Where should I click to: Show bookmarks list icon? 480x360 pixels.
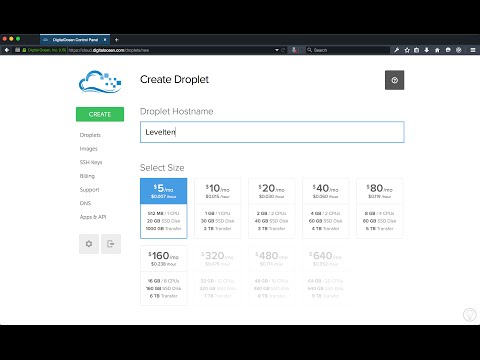416,50
